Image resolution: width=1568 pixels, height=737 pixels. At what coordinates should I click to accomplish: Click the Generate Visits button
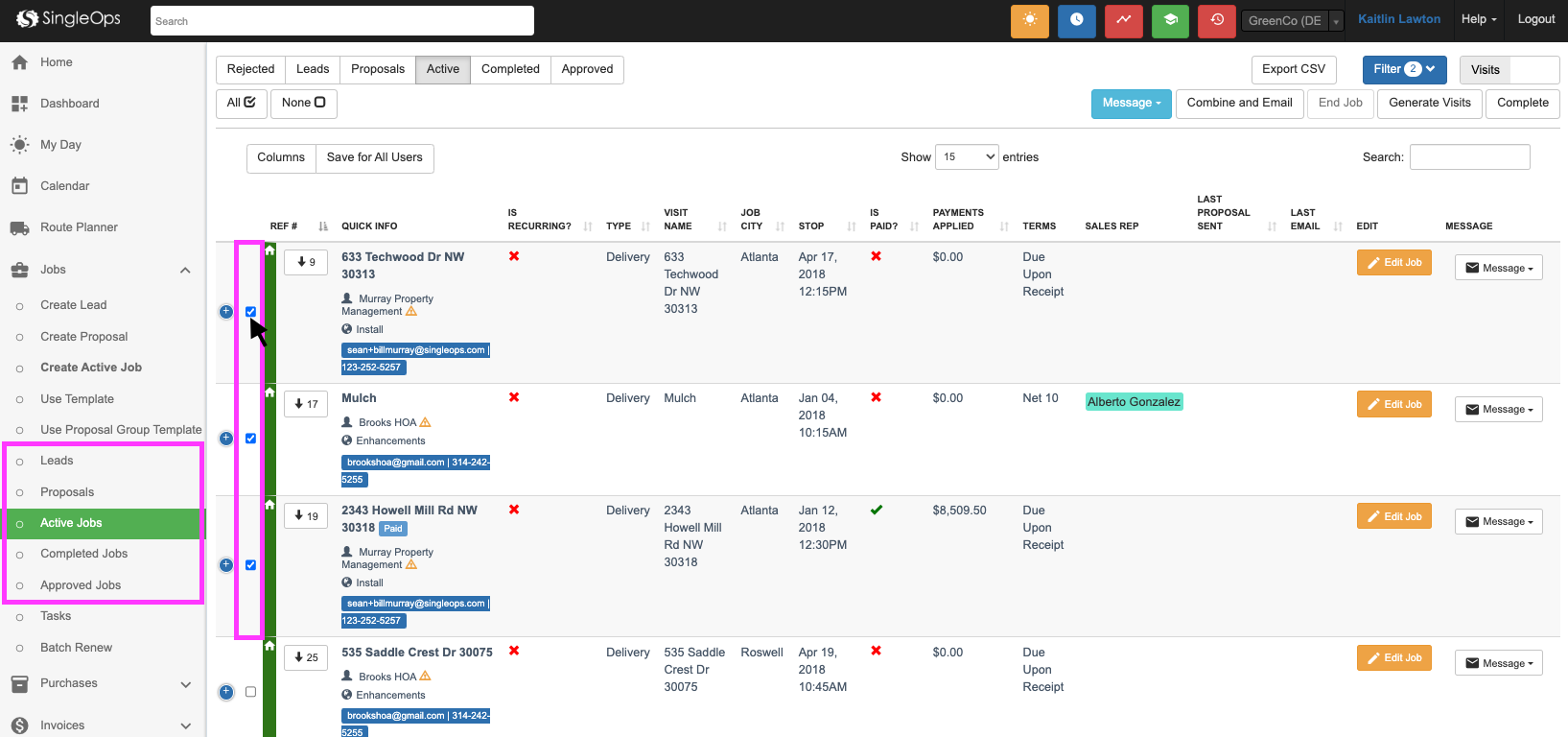(x=1430, y=104)
